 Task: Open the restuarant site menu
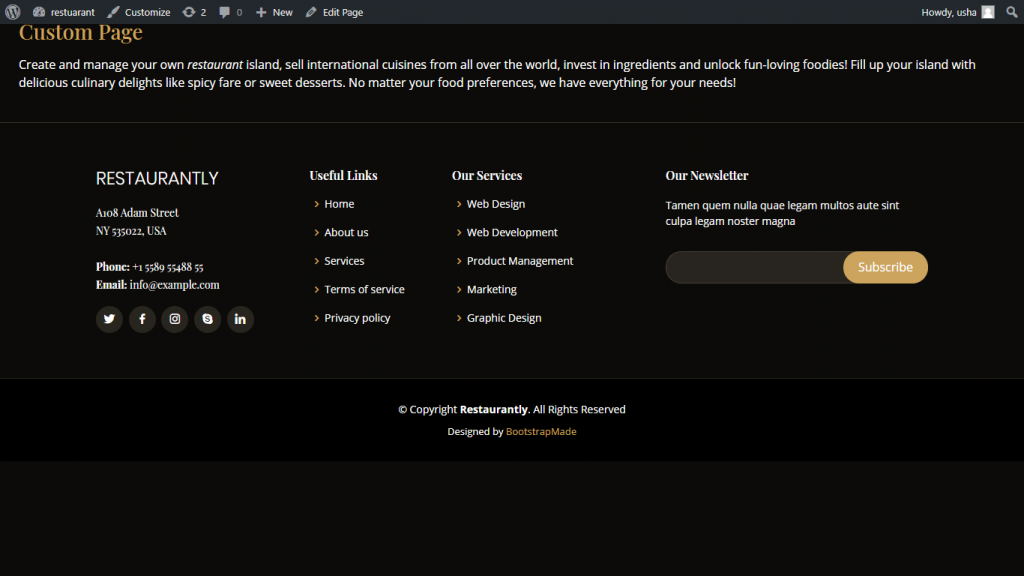pyautogui.click(x=64, y=12)
